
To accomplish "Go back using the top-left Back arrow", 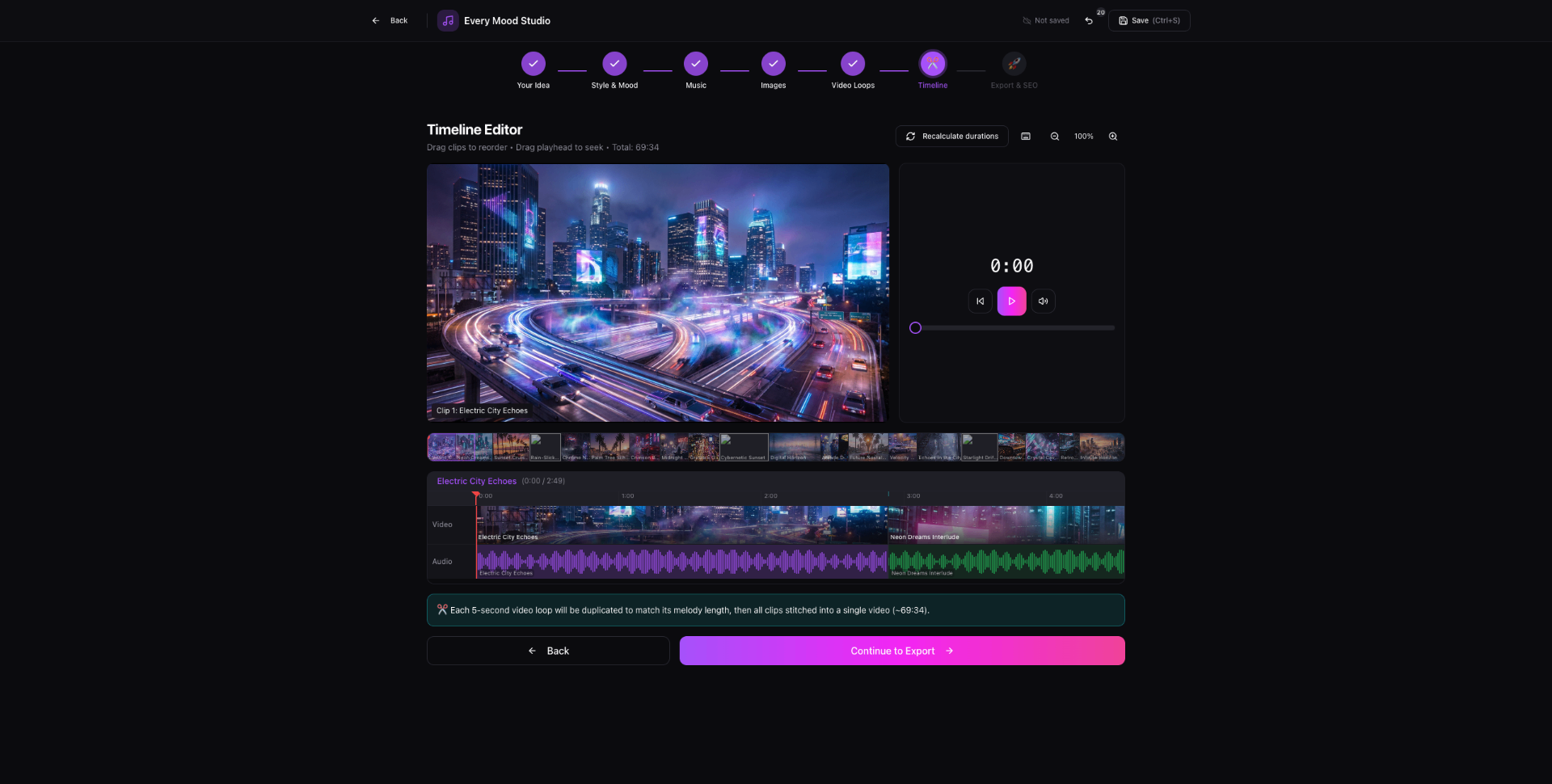I will [390, 20].
